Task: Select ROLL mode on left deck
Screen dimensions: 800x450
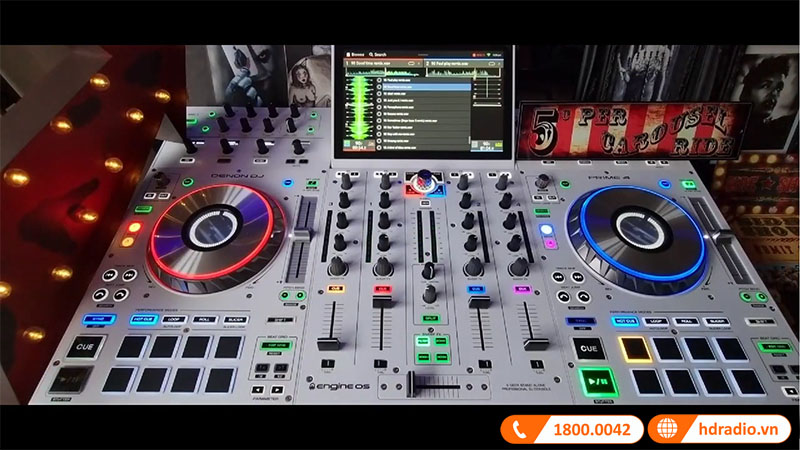Action: tap(205, 319)
